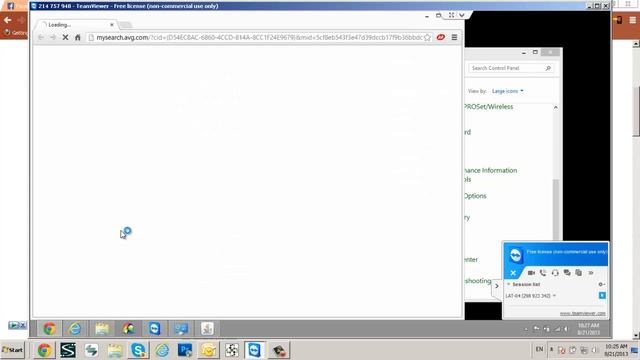Click the local Start button
The width and height of the screenshot is (640, 360).
(x=13, y=350)
